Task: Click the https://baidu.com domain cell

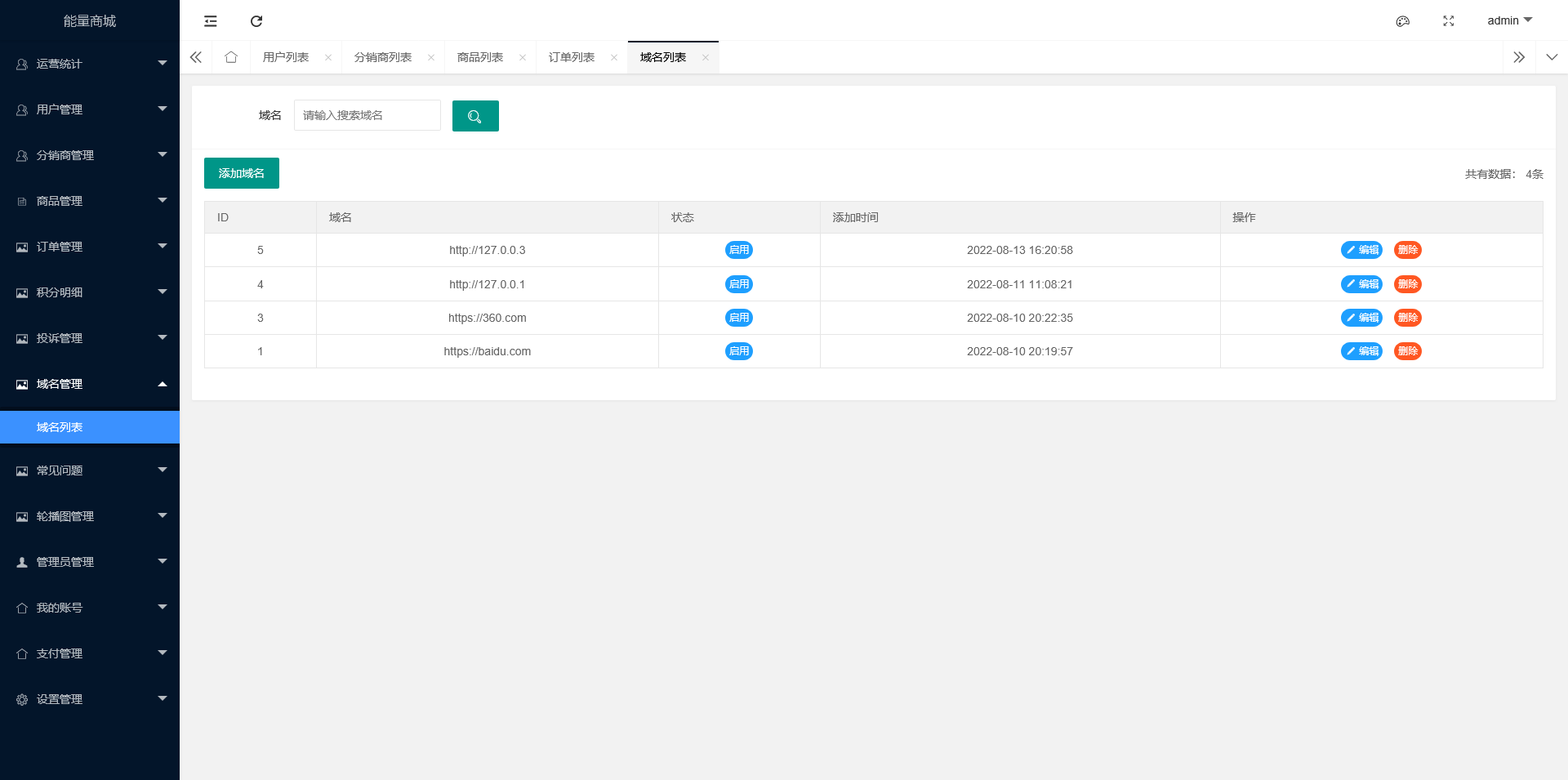Action: click(488, 351)
